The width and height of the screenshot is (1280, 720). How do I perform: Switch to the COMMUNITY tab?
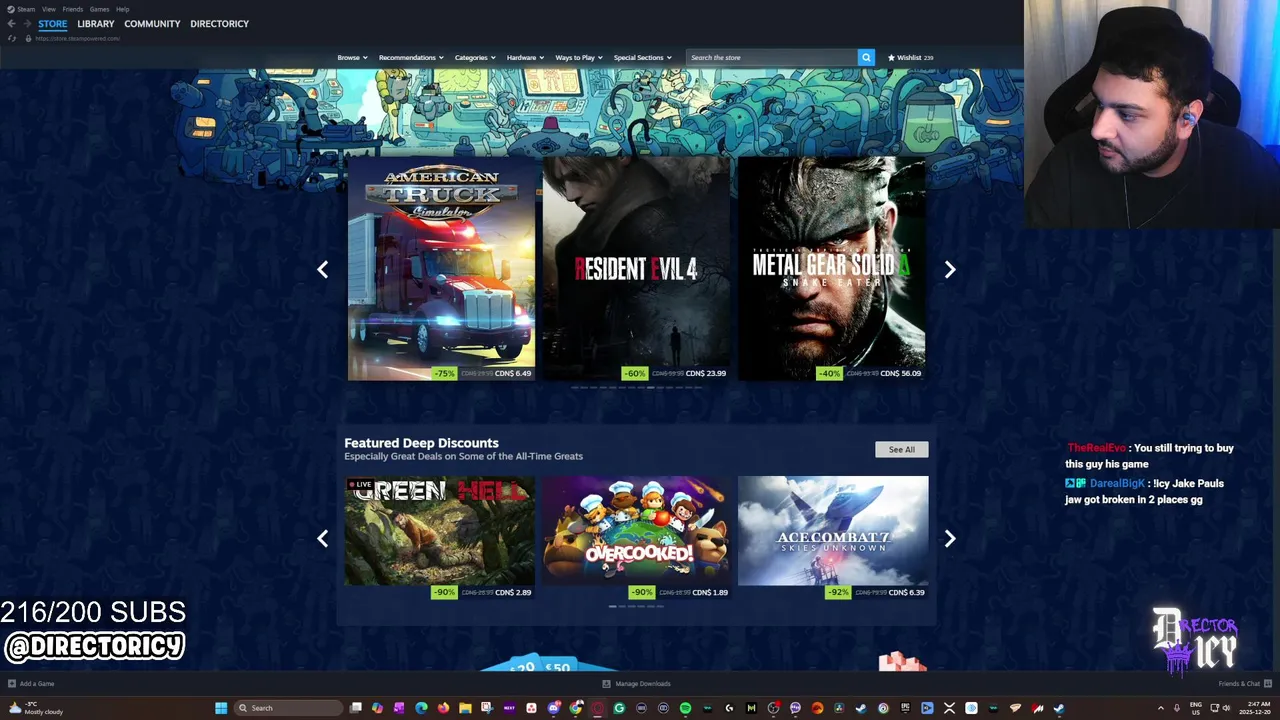pos(152,24)
